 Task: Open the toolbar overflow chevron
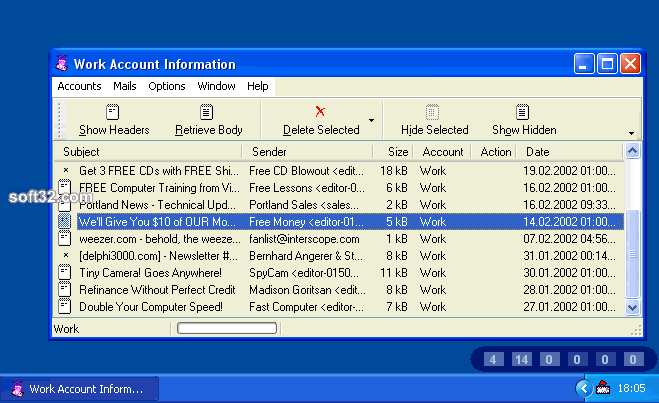tap(631, 133)
